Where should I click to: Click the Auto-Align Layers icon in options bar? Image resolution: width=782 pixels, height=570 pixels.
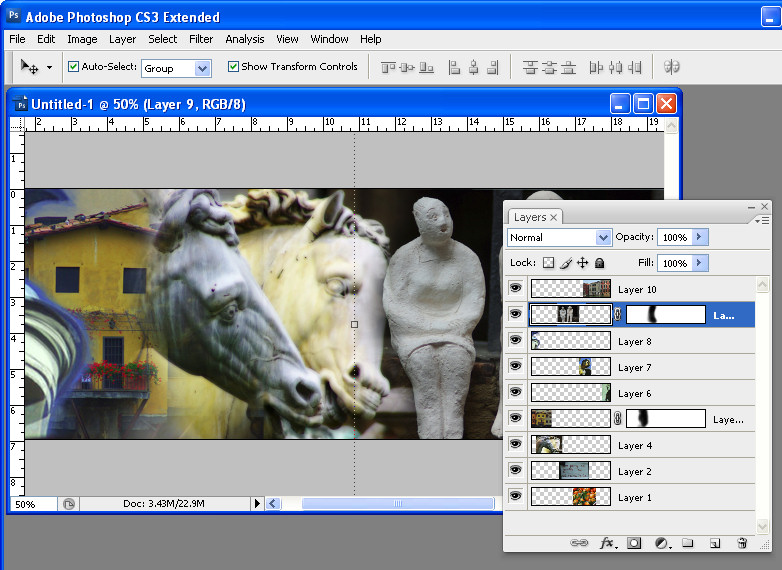click(671, 67)
